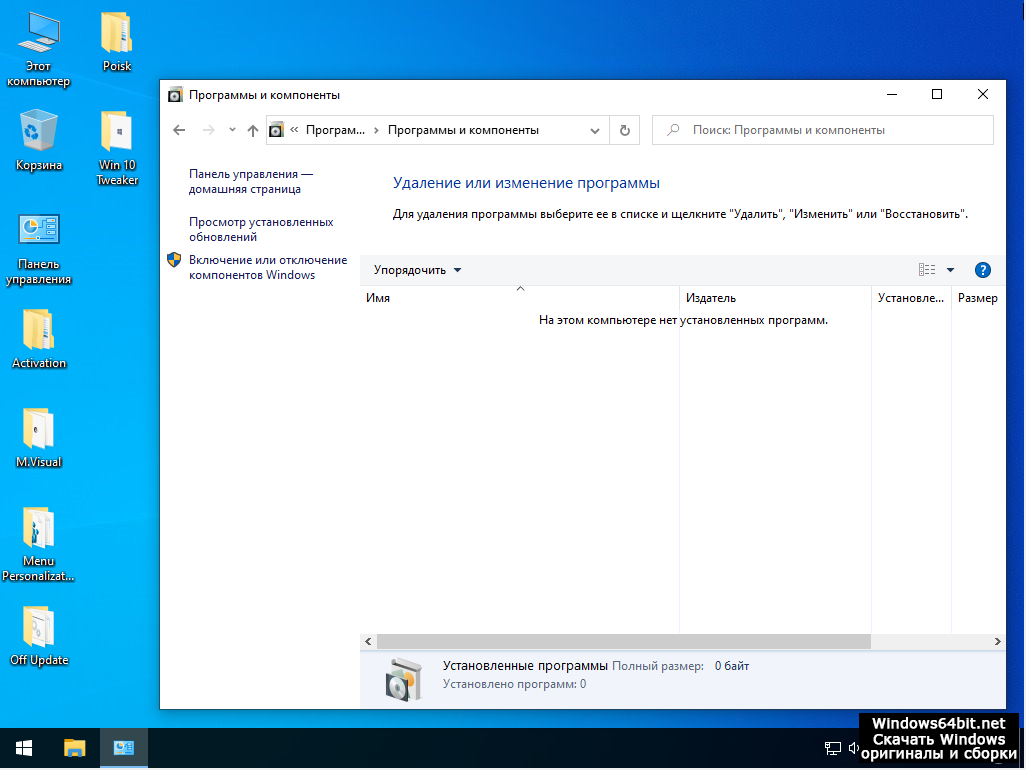Select the Off Update desktop folder
Image resolution: width=1026 pixels, height=770 pixels.
(39, 635)
